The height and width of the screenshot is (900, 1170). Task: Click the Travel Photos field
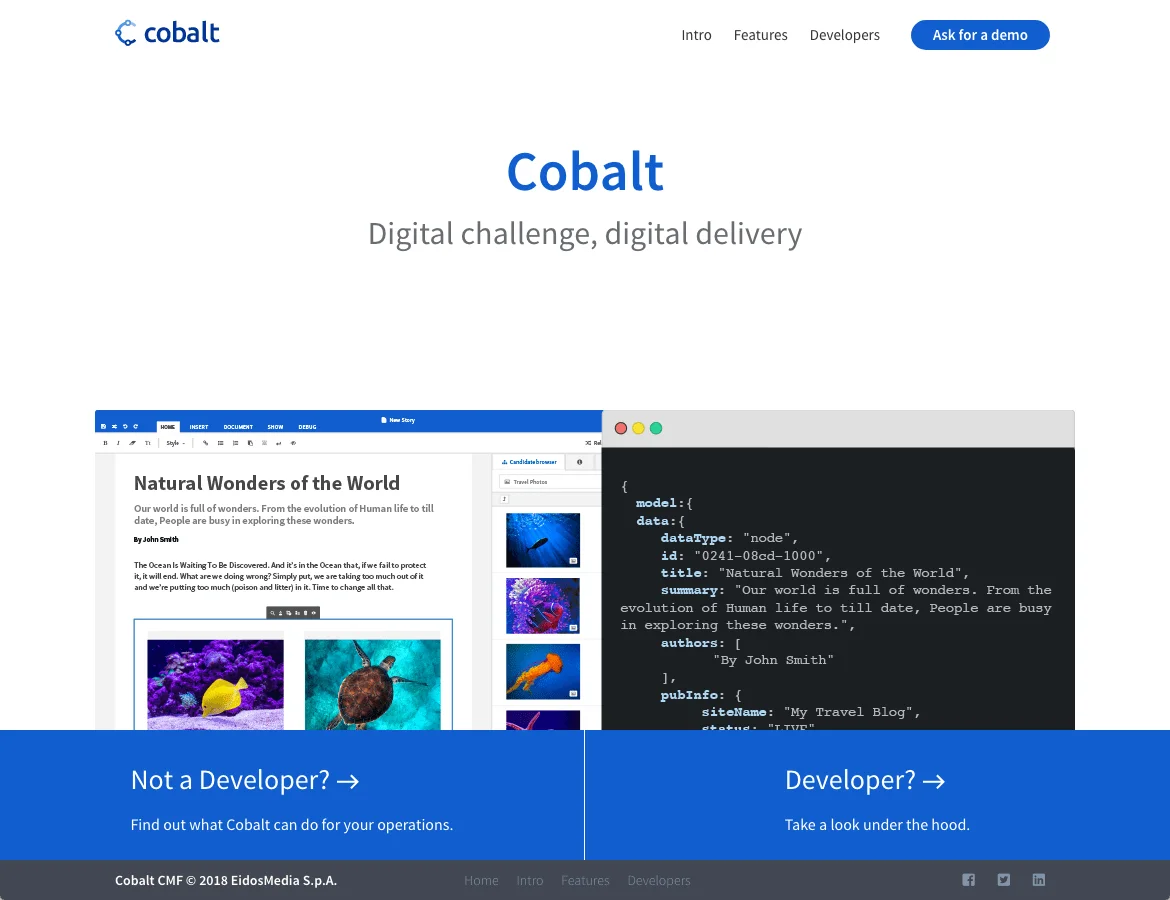(550, 482)
